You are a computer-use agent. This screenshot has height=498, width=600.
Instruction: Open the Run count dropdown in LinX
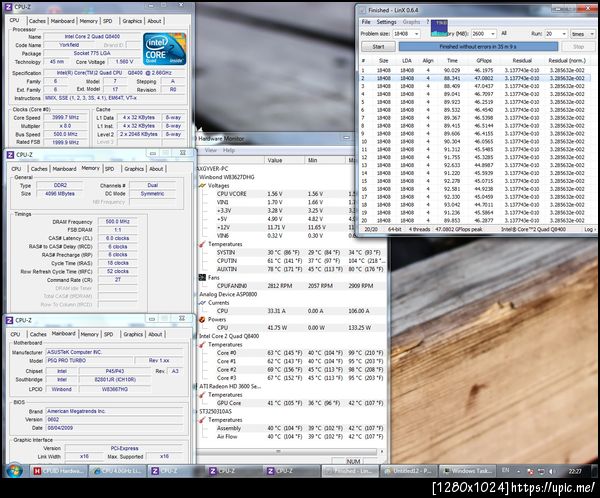(x=564, y=34)
